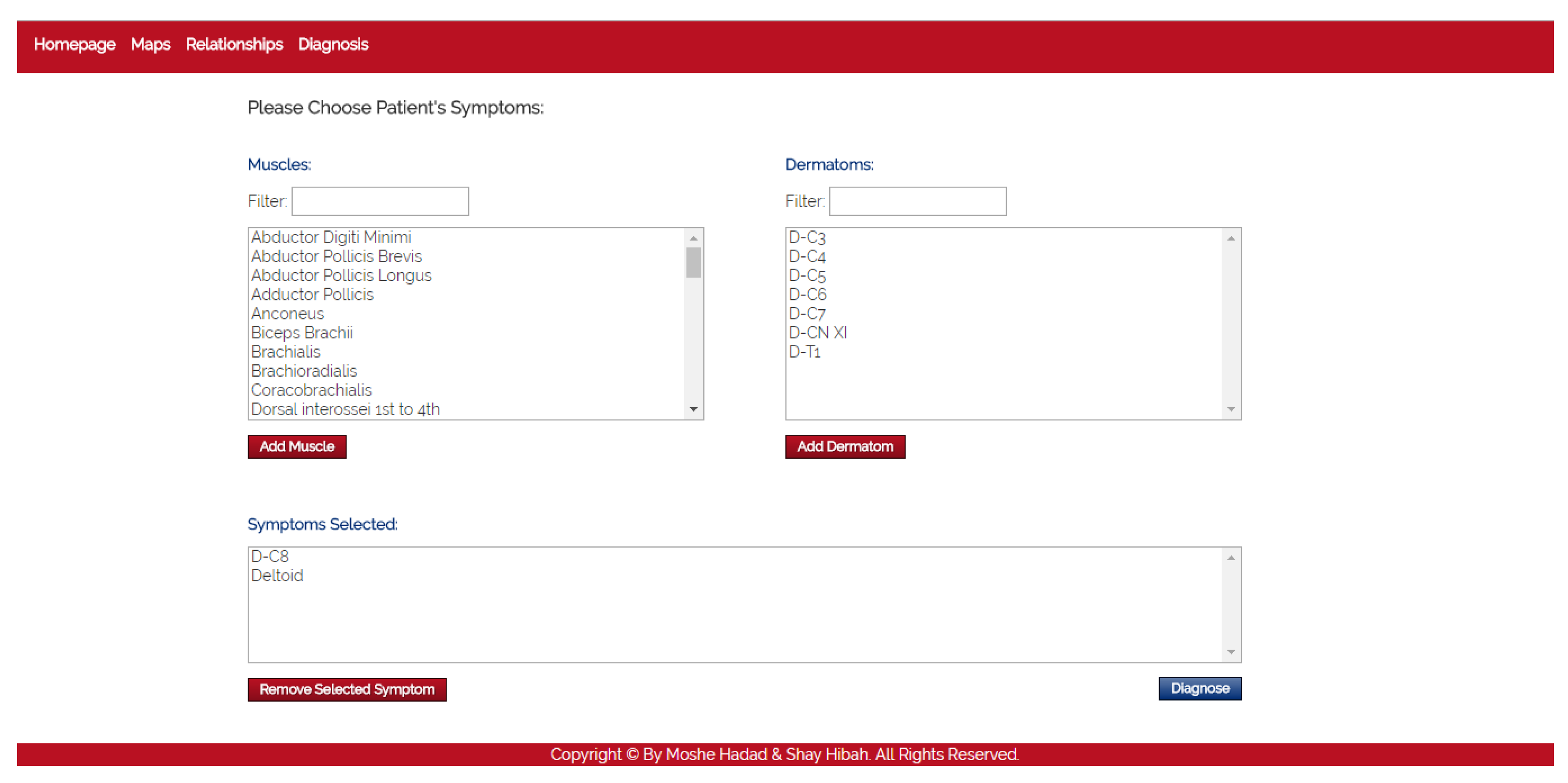Go to the Diagnosis page
Image resolution: width=1568 pixels, height=783 pixels.
coord(334,45)
